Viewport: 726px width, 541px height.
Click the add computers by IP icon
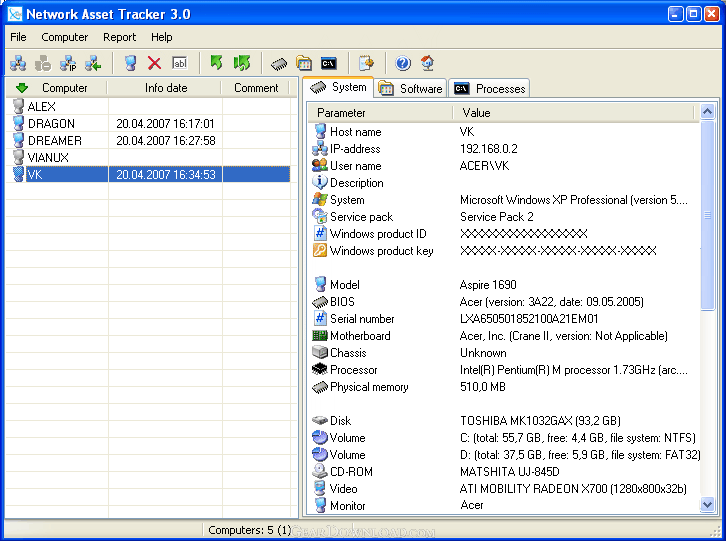tap(68, 63)
